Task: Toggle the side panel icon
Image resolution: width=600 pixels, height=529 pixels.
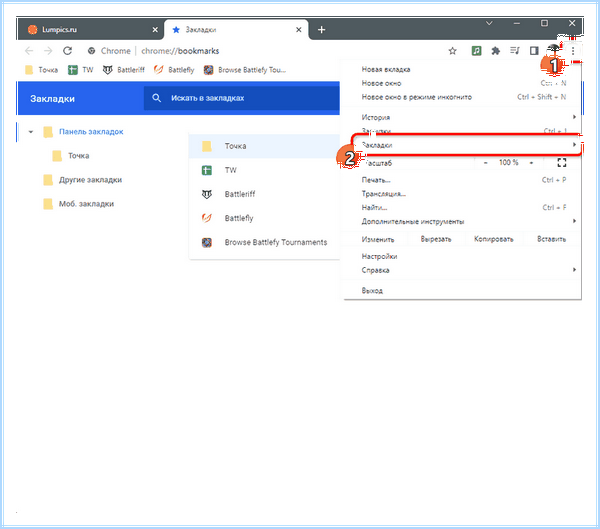Action: click(534, 51)
